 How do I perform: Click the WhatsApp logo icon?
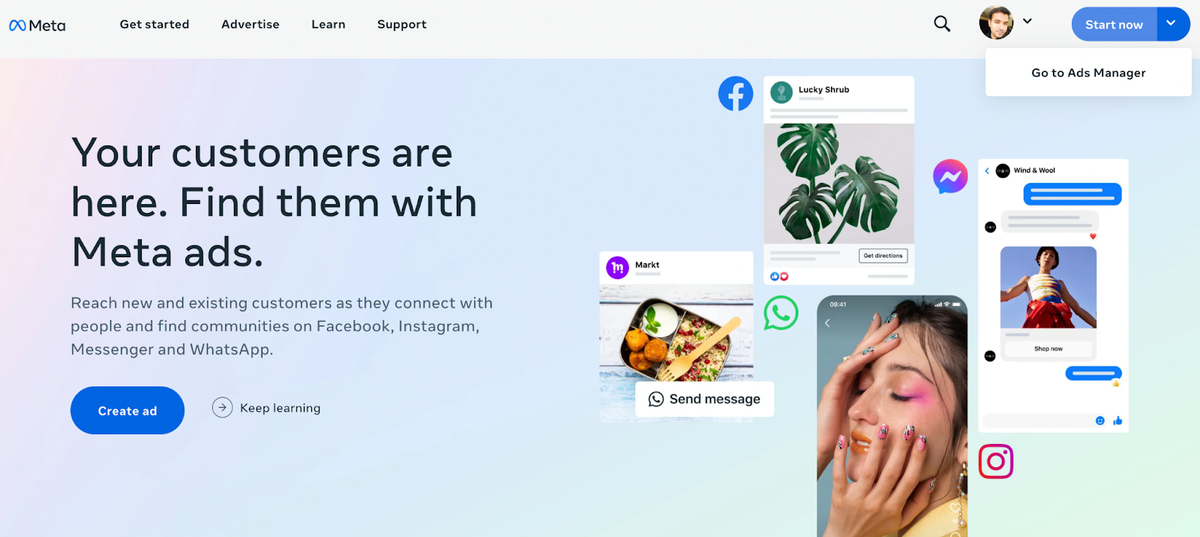click(781, 312)
